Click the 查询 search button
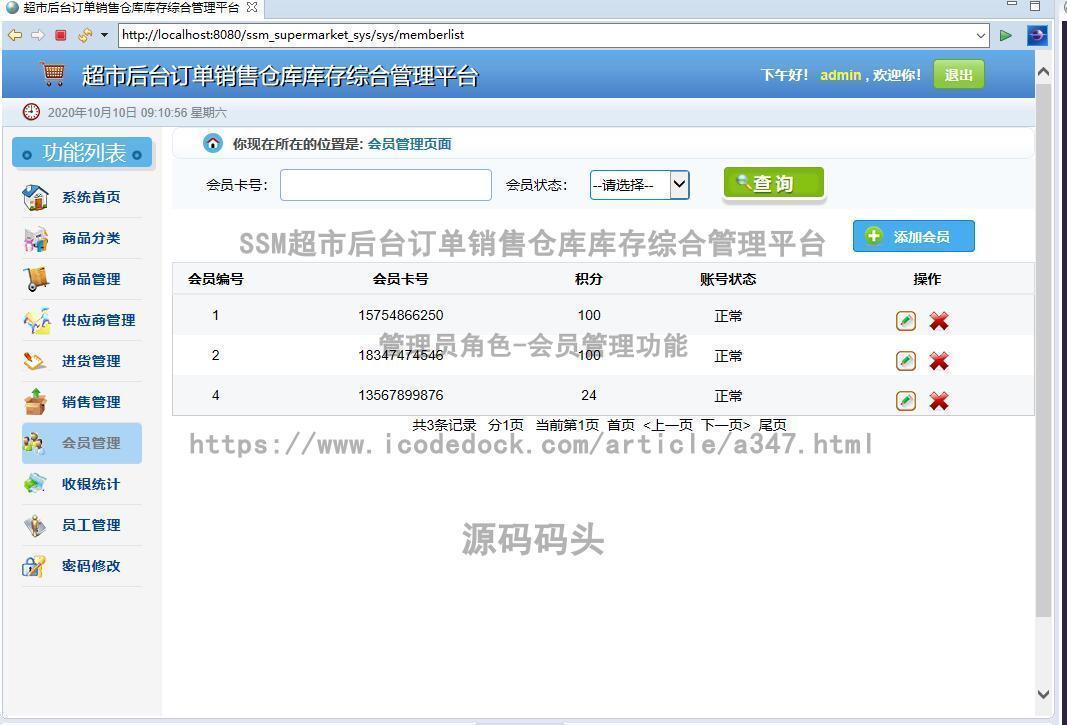Viewport: 1067px width, 725px height. click(x=771, y=183)
